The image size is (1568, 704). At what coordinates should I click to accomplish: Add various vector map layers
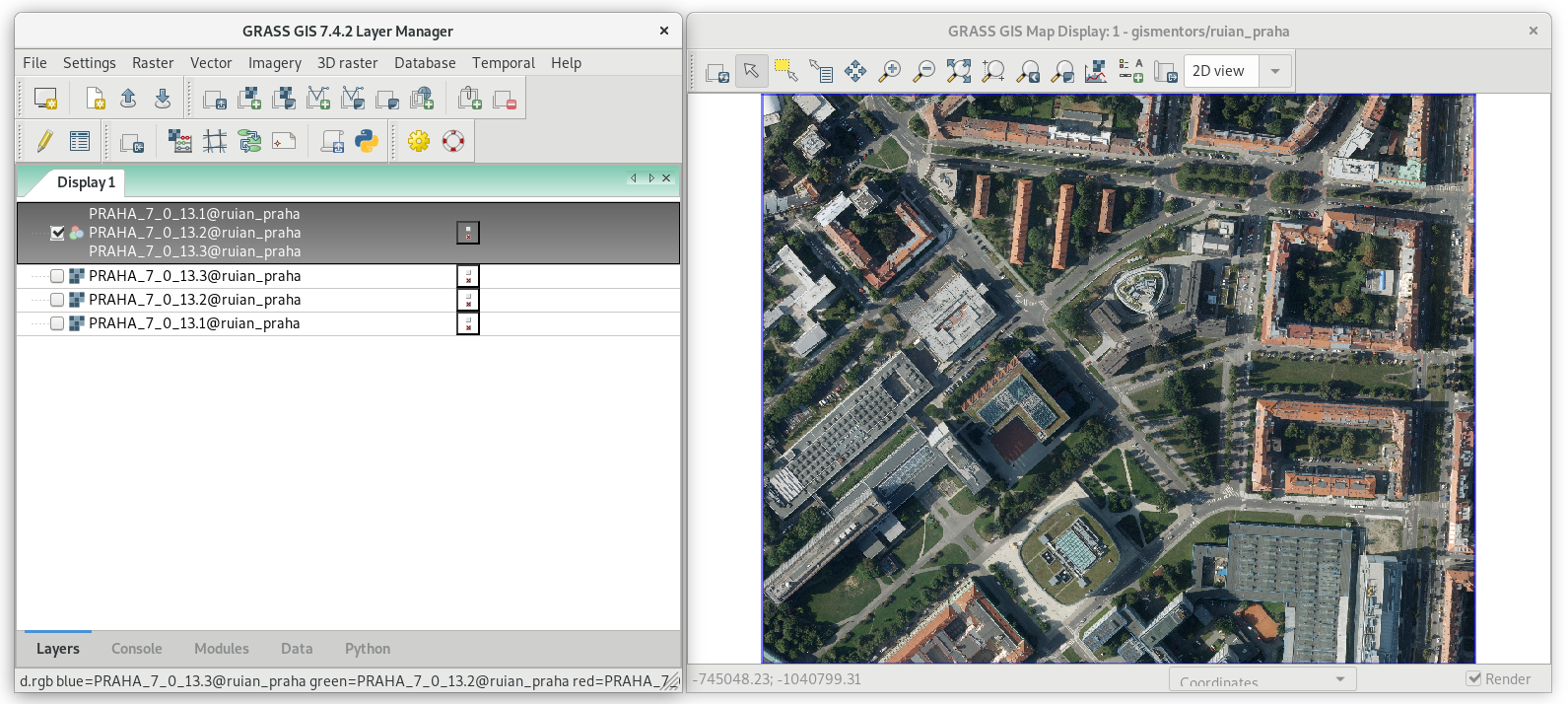pyautogui.click(x=353, y=99)
